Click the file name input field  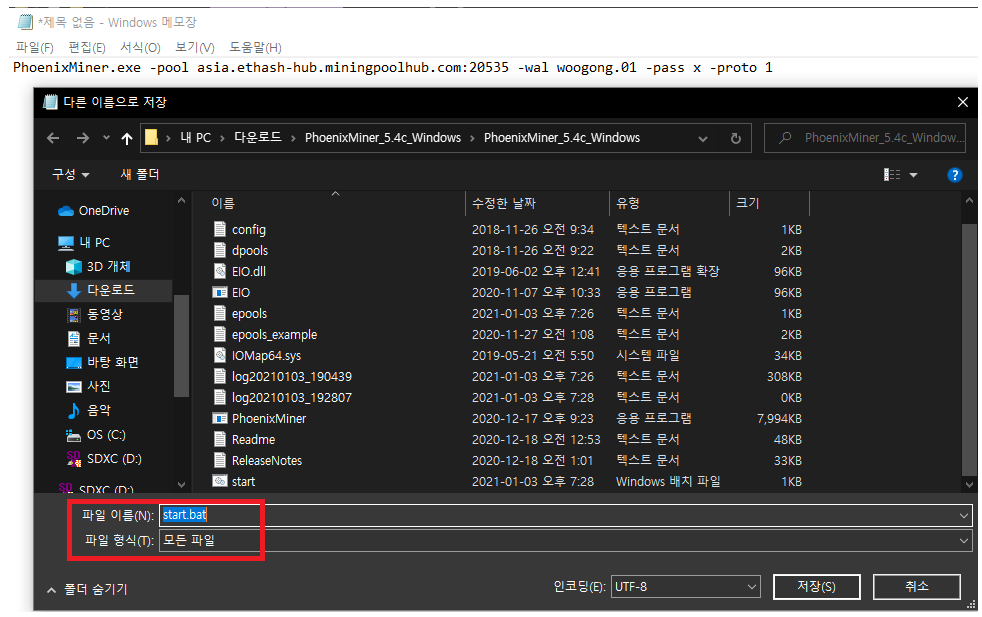pos(566,516)
